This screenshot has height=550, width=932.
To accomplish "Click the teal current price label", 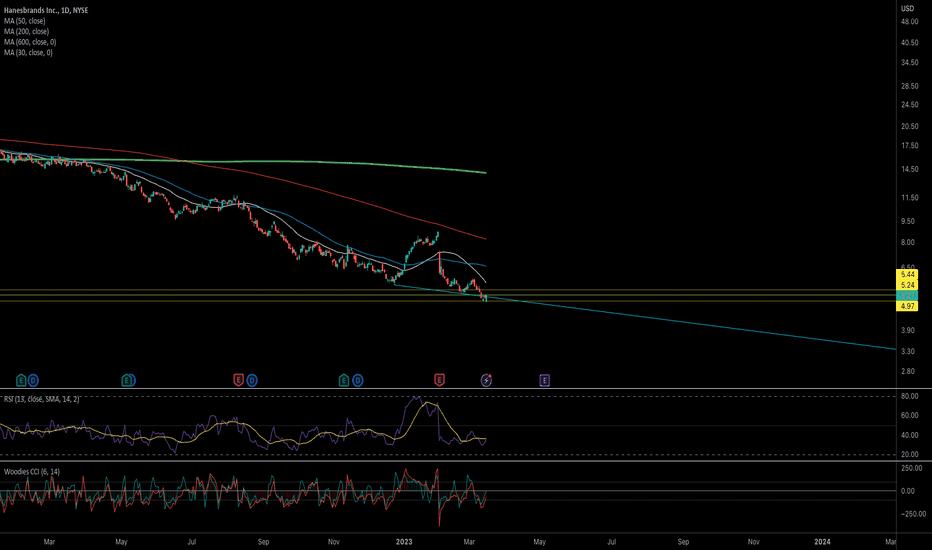I will [x=907, y=296].
